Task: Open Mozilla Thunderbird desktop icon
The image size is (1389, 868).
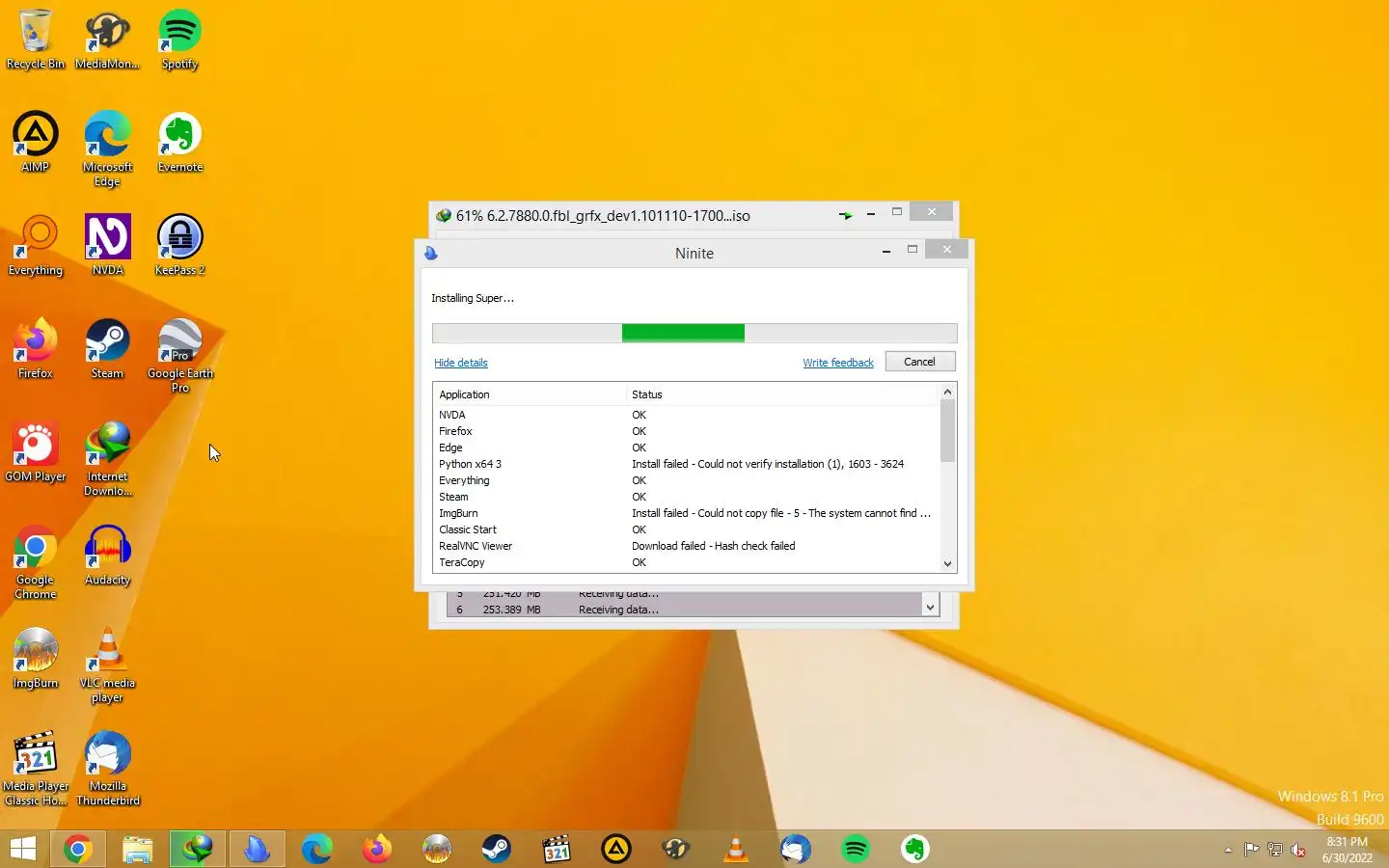Action: [107, 769]
